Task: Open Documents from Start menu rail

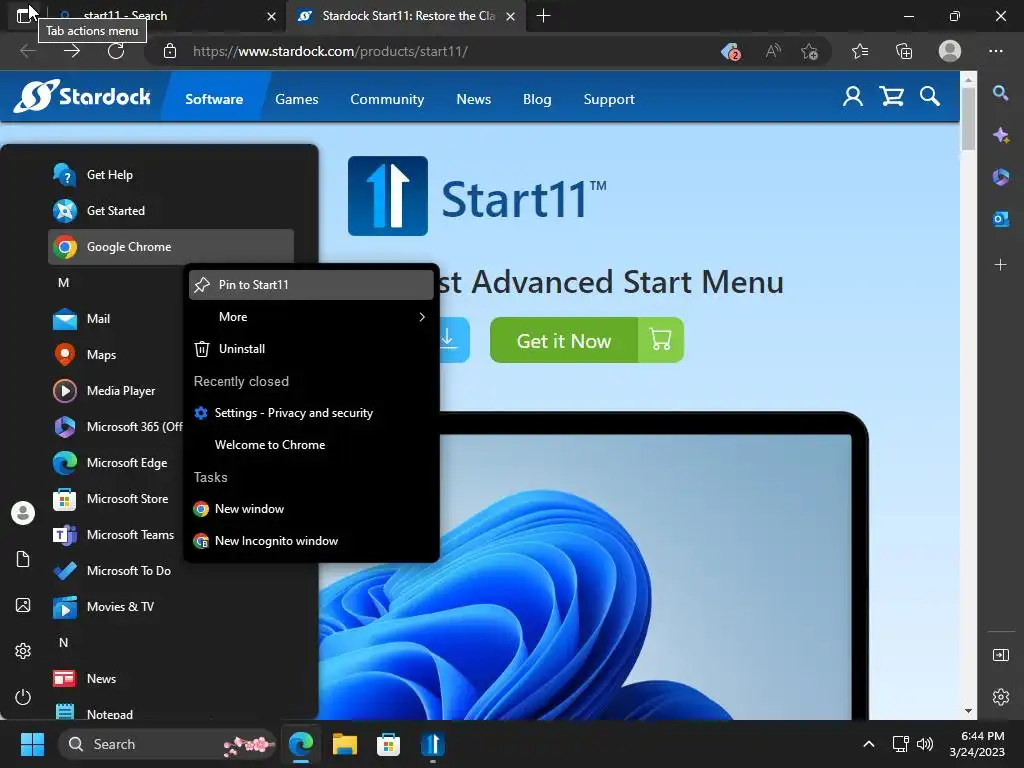Action: coord(23,559)
